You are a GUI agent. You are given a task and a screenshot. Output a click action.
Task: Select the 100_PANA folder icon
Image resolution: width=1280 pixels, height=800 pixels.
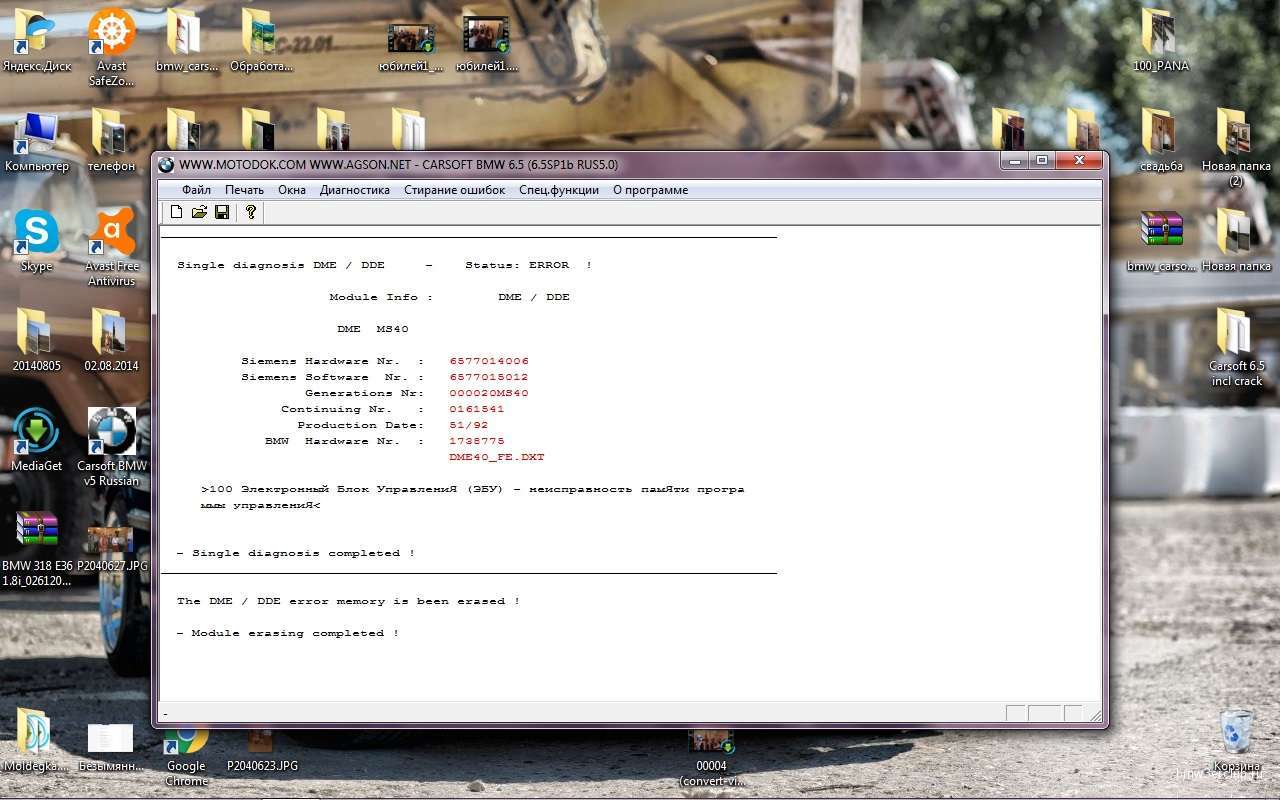[1161, 41]
